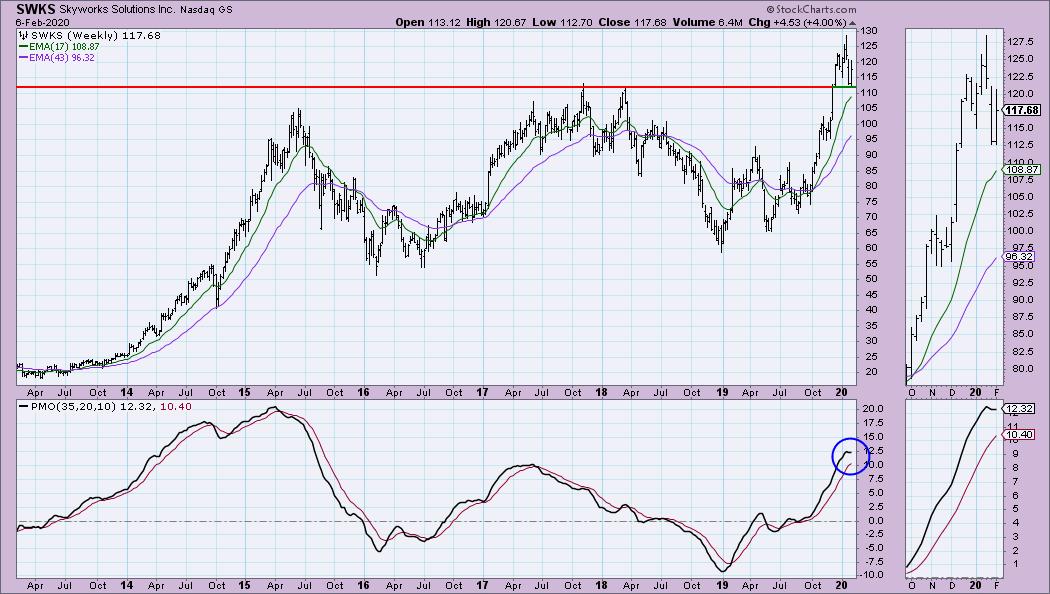This screenshot has width=1050, height=594.
Task: Select the Low 112.70 value in the header
Action: 562,22
